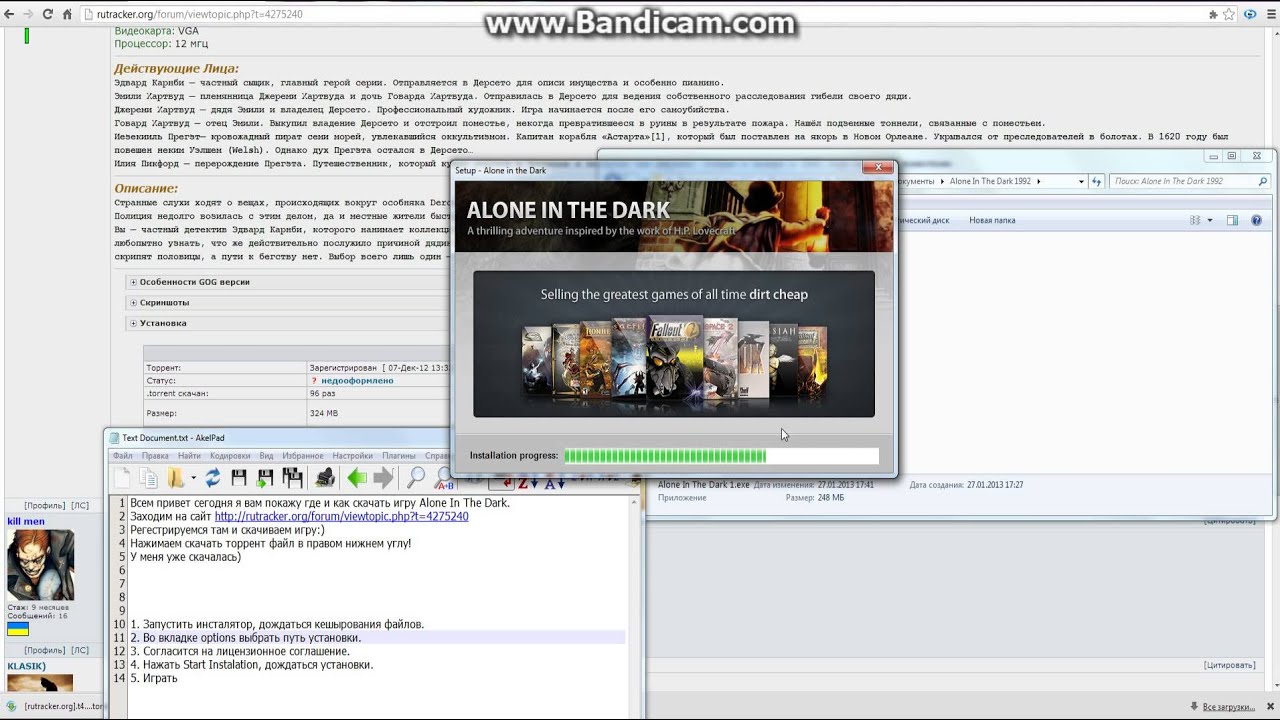Expand the arrow after the Alone In The Dark 1992 breadcrumb
1280x720 pixels.
tap(1039, 181)
